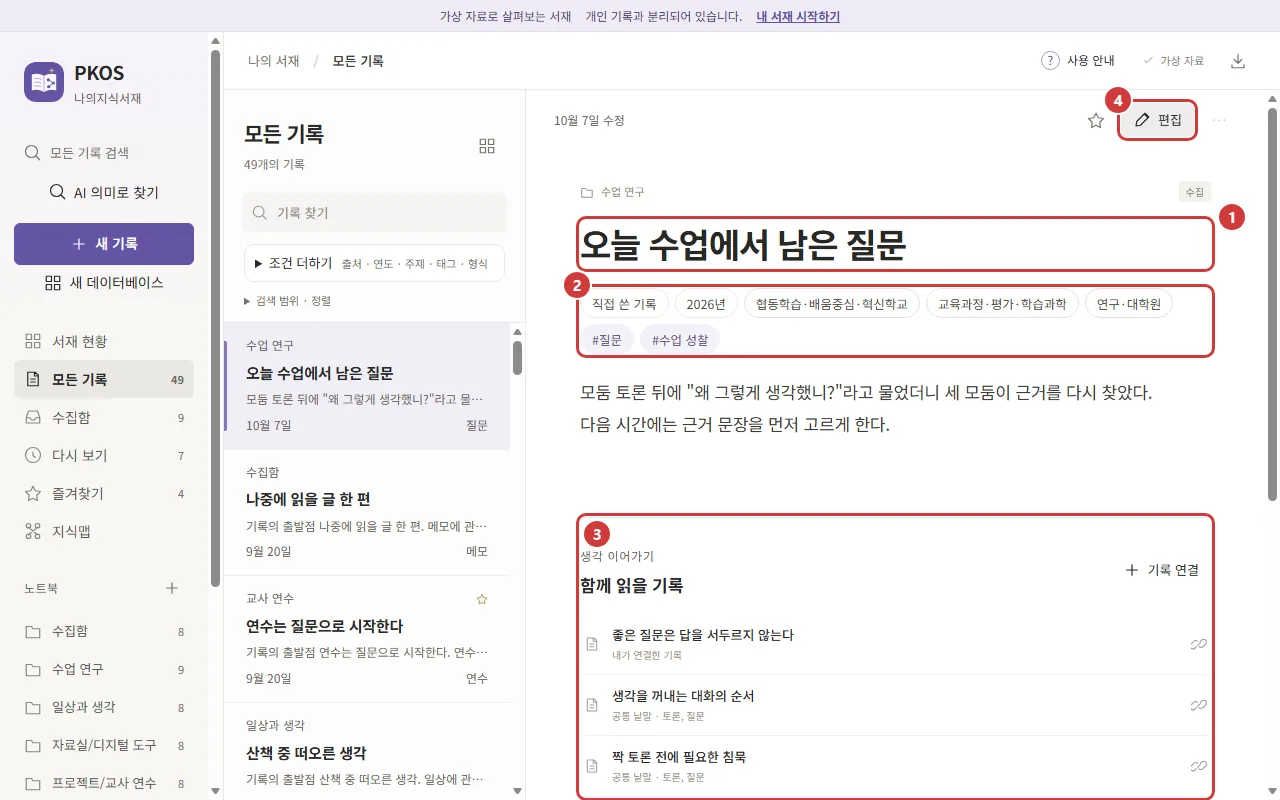The width and height of the screenshot is (1280, 800).
Task: Click 새 데이터베이스 button
Action: tap(104, 283)
